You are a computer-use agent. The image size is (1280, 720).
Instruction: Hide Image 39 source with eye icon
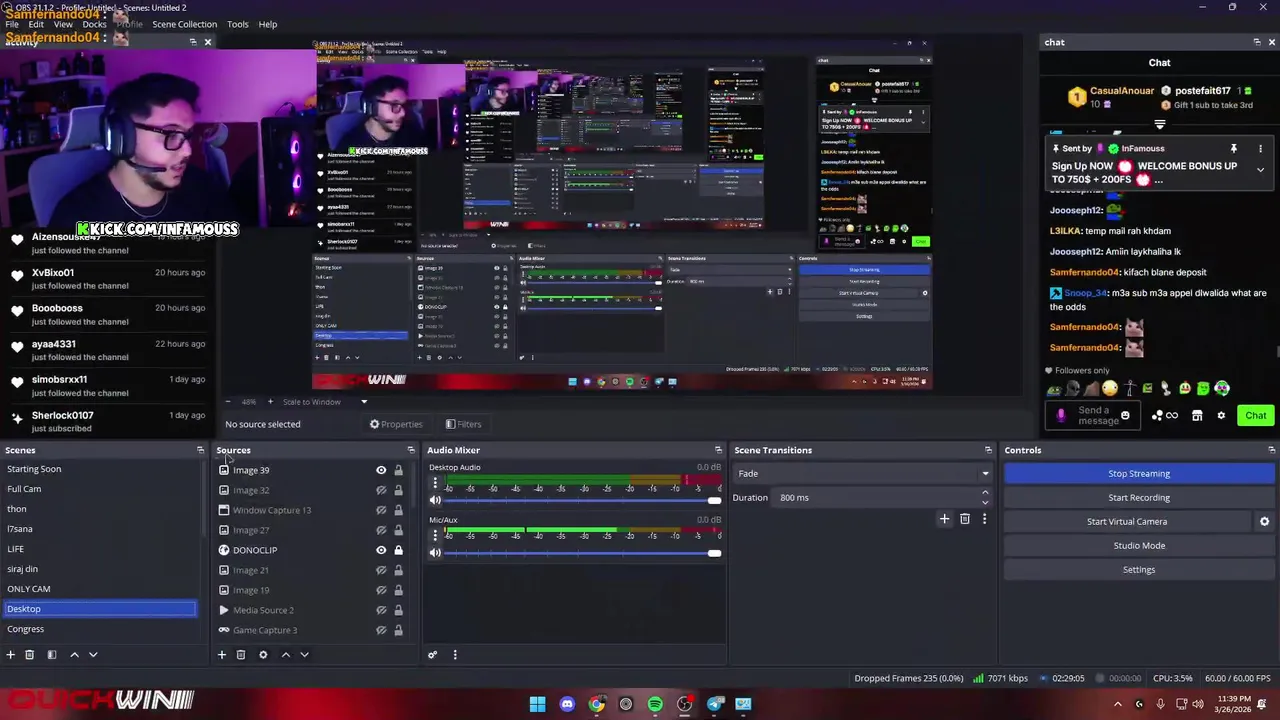tap(381, 470)
